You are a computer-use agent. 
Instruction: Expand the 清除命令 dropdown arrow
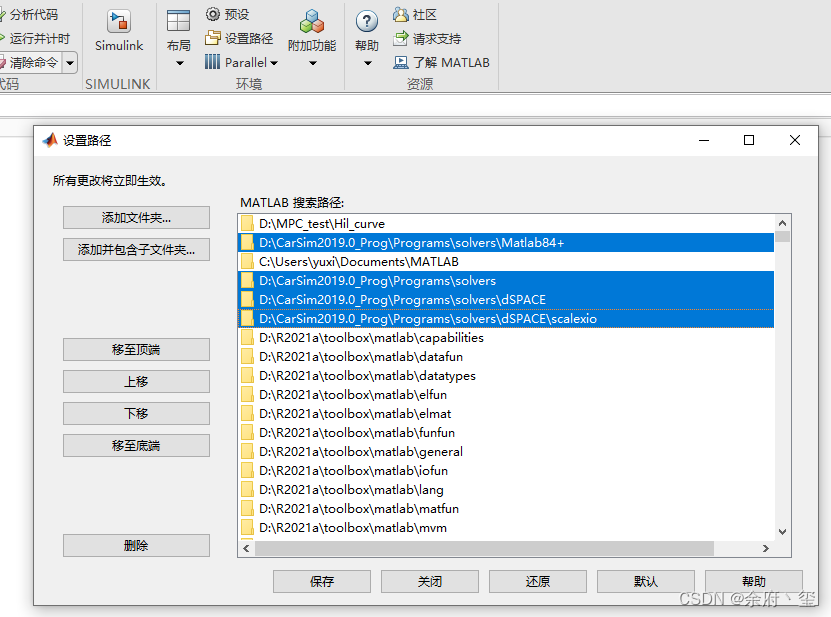tap(69, 62)
